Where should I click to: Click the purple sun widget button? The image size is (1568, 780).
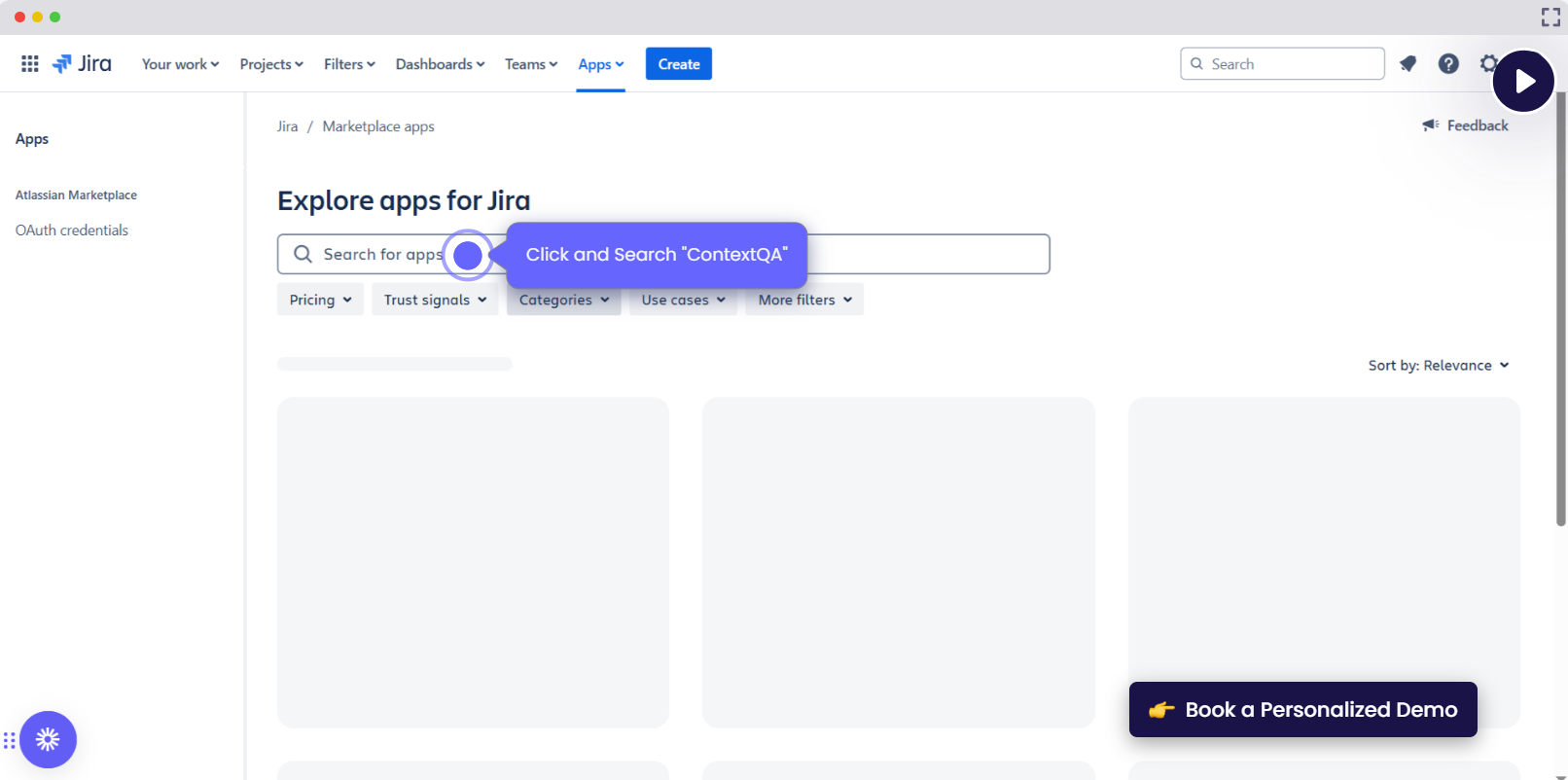click(48, 740)
